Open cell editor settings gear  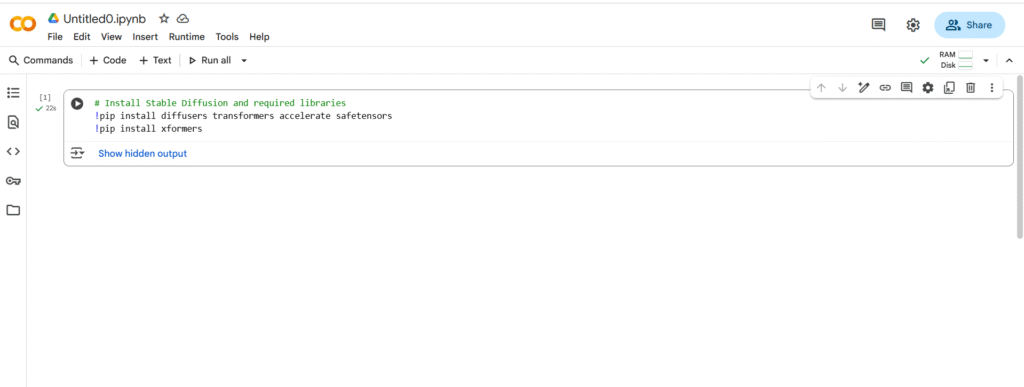(927, 87)
